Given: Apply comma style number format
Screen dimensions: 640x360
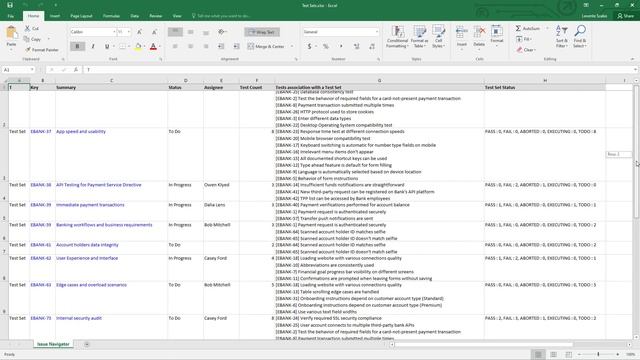Looking at the screenshot, I should coord(341,47).
